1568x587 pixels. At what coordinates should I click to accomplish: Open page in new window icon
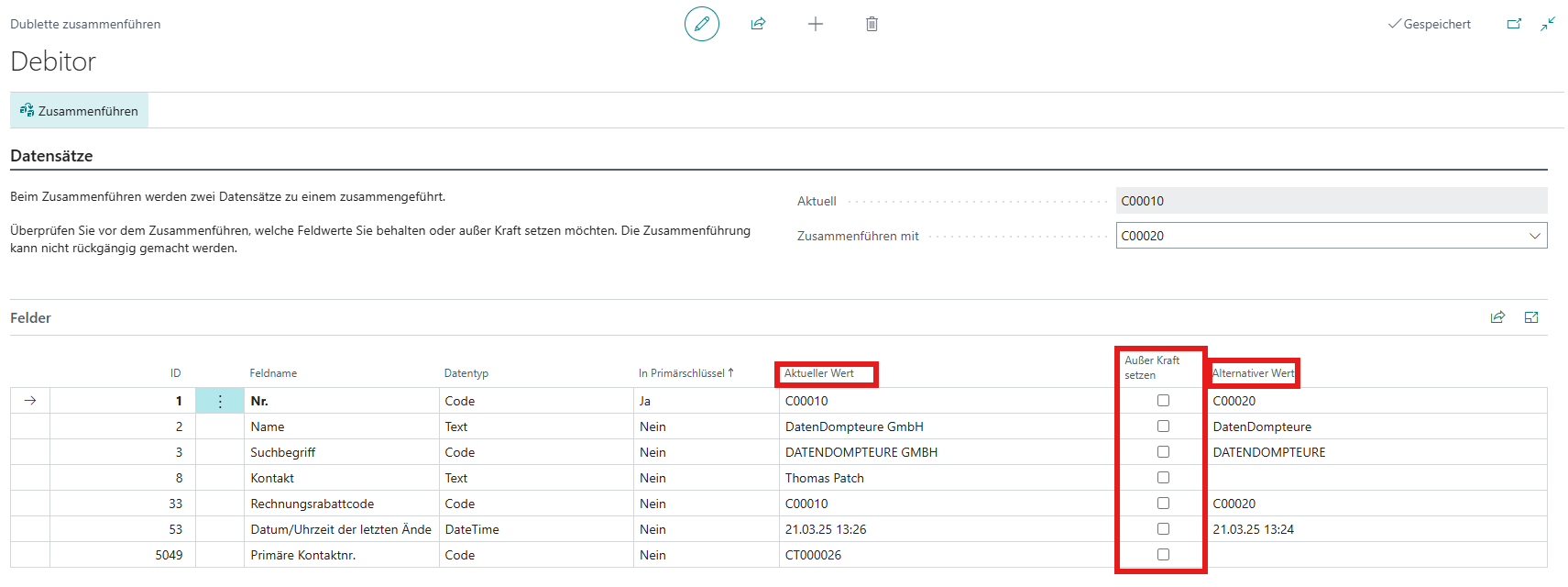tap(1514, 24)
